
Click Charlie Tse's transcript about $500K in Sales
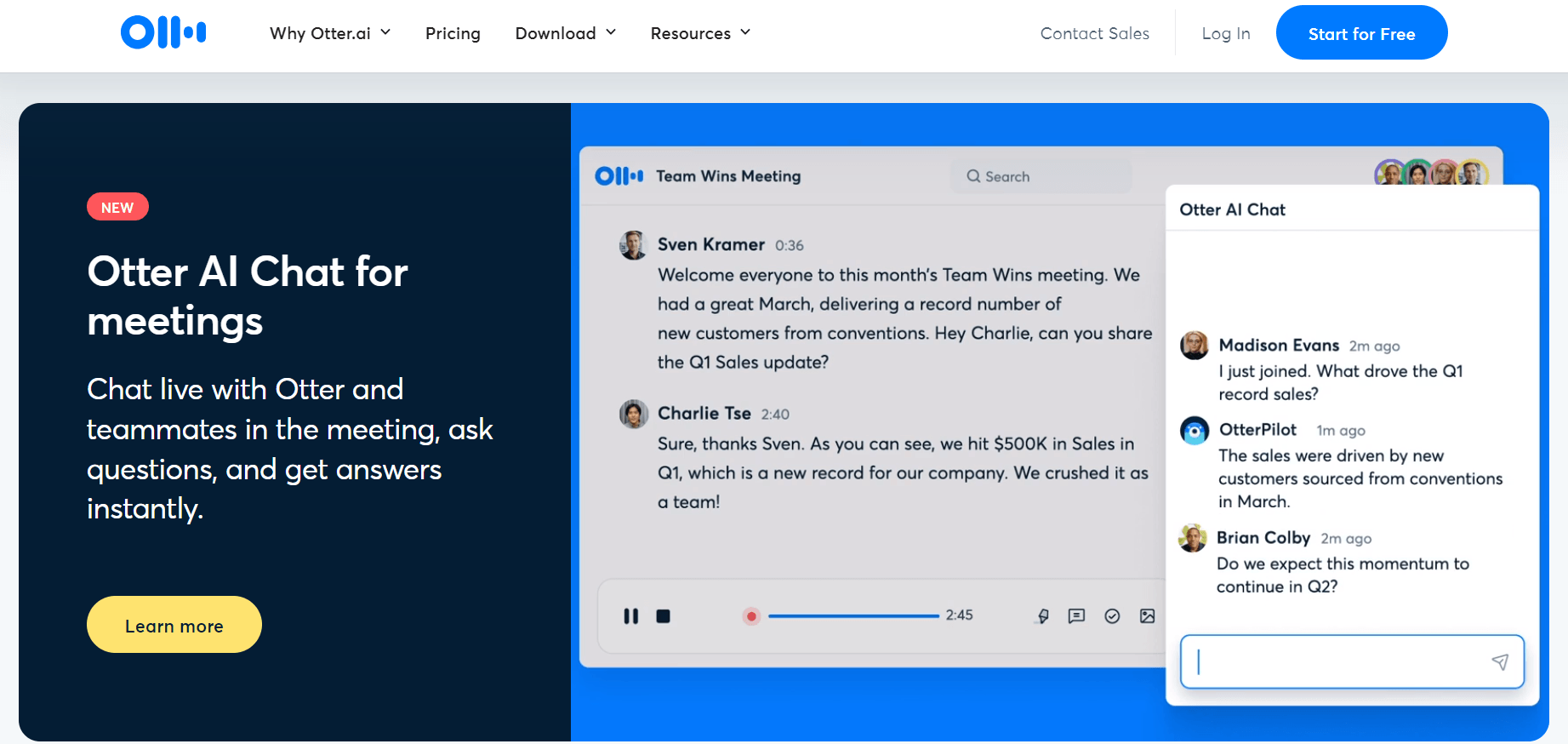pos(903,472)
